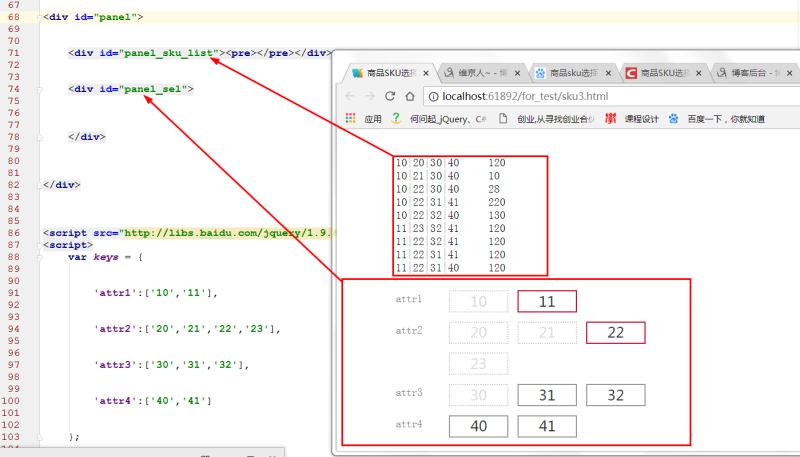Viewport: 800px width, 457px height.
Task: Click the 'attr3' array code line
Action: point(171,365)
